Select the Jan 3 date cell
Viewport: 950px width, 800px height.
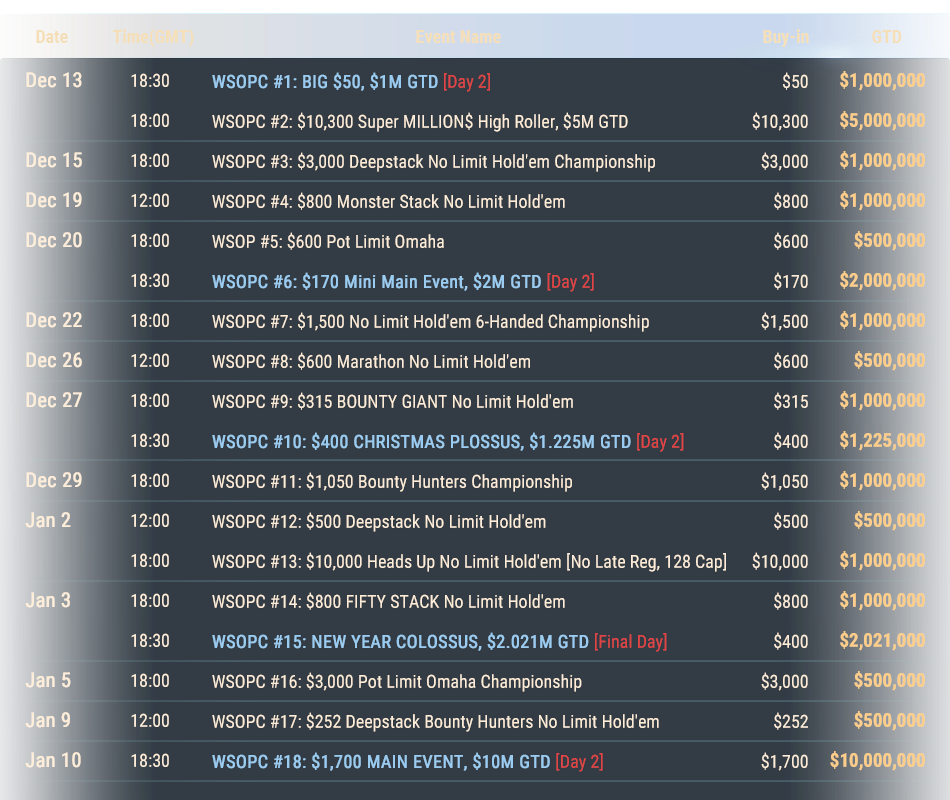(x=48, y=600)
